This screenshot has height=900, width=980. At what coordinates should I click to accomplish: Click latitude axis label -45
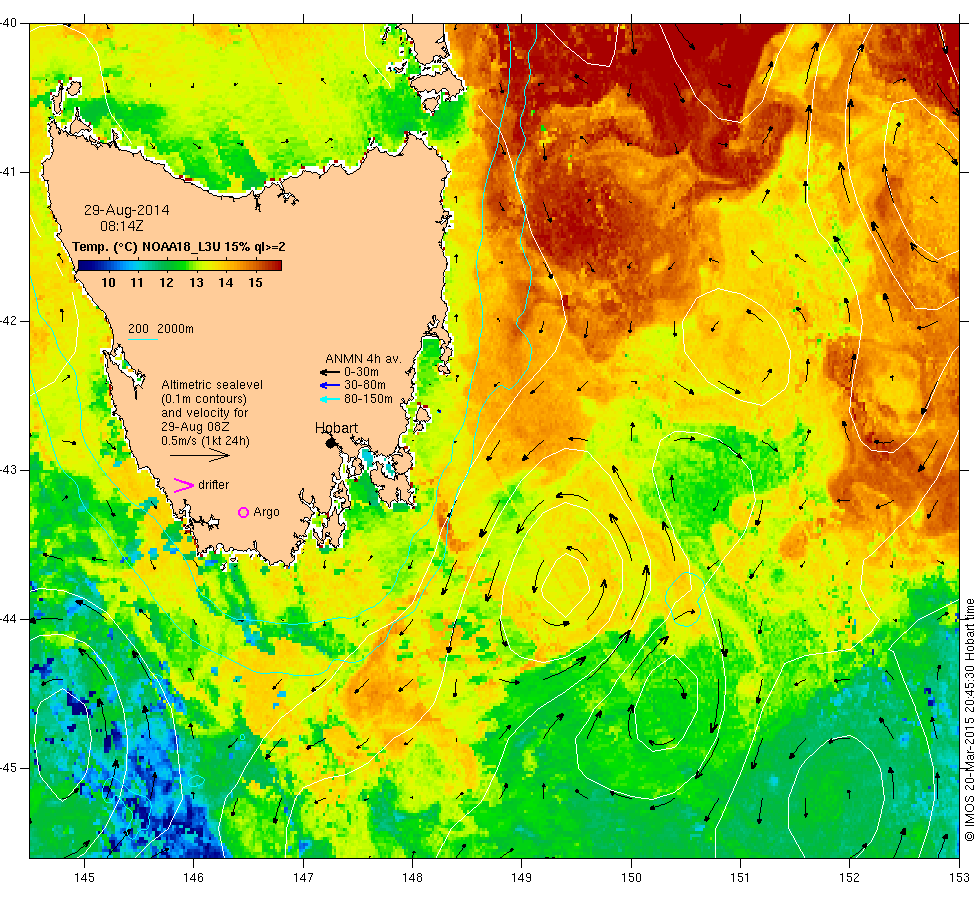9,768
